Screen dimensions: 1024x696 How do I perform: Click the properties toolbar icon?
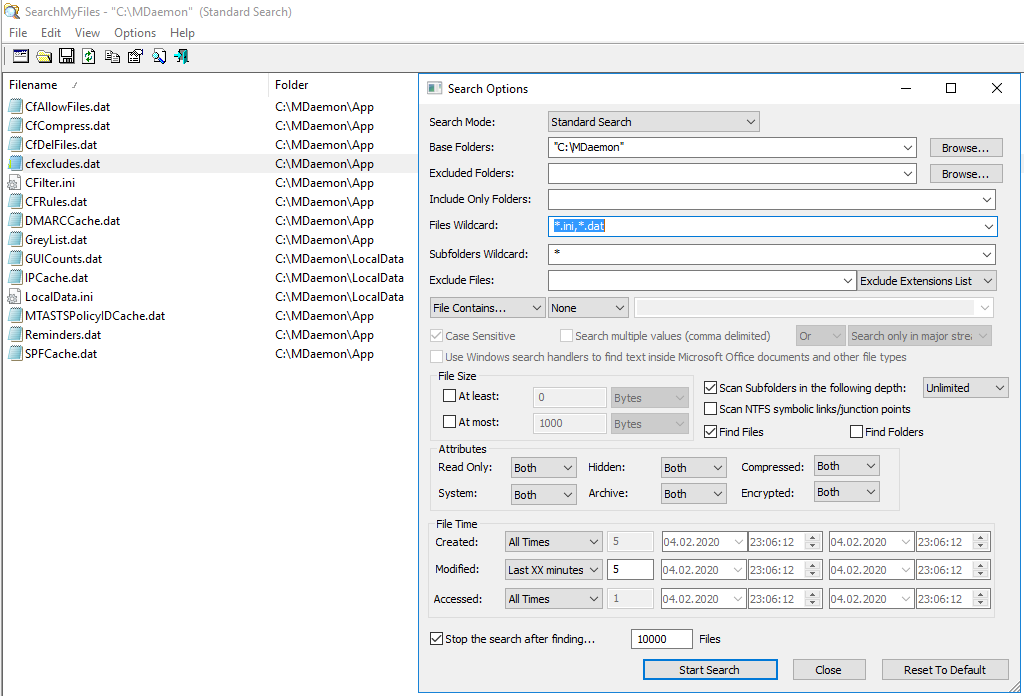point(135,57)
